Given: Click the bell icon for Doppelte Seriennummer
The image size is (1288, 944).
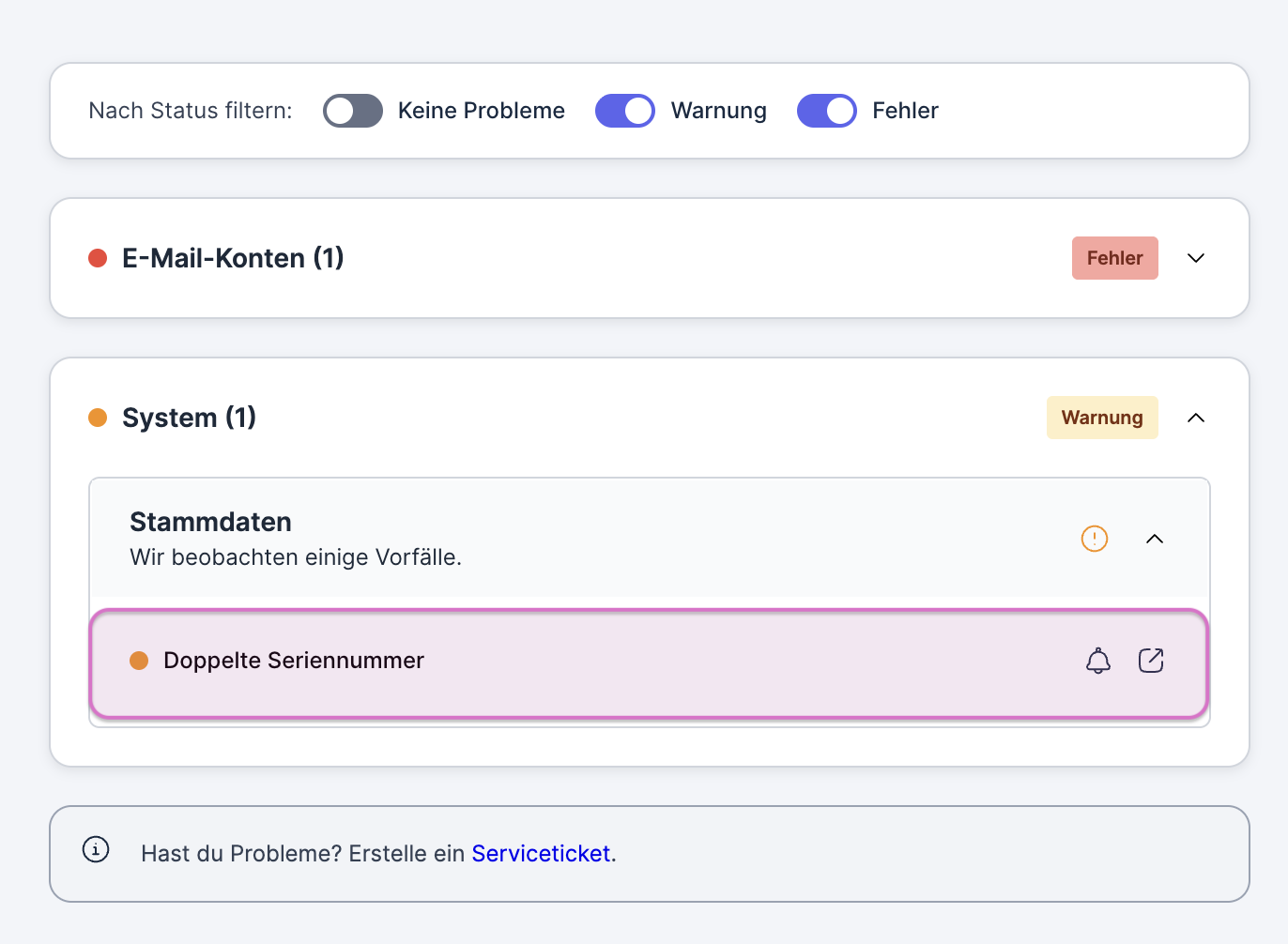Looking at the screenshot, I should [1097, 661].
